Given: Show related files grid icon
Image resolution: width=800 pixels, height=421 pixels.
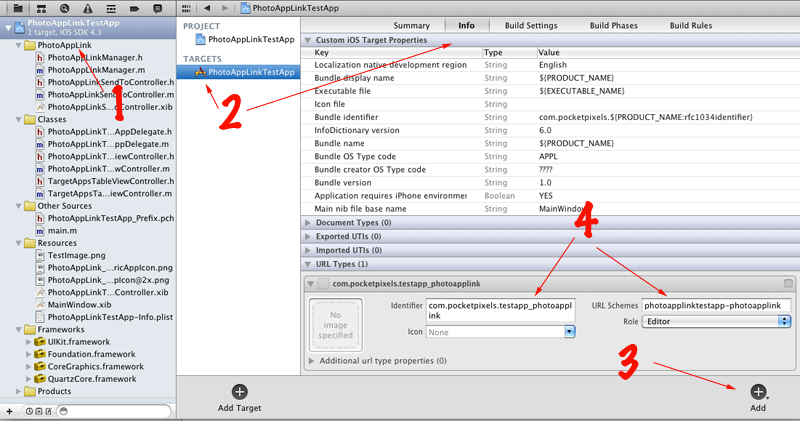Looking at the screenshot, I should pyautogui.click(x=186, y=8).
